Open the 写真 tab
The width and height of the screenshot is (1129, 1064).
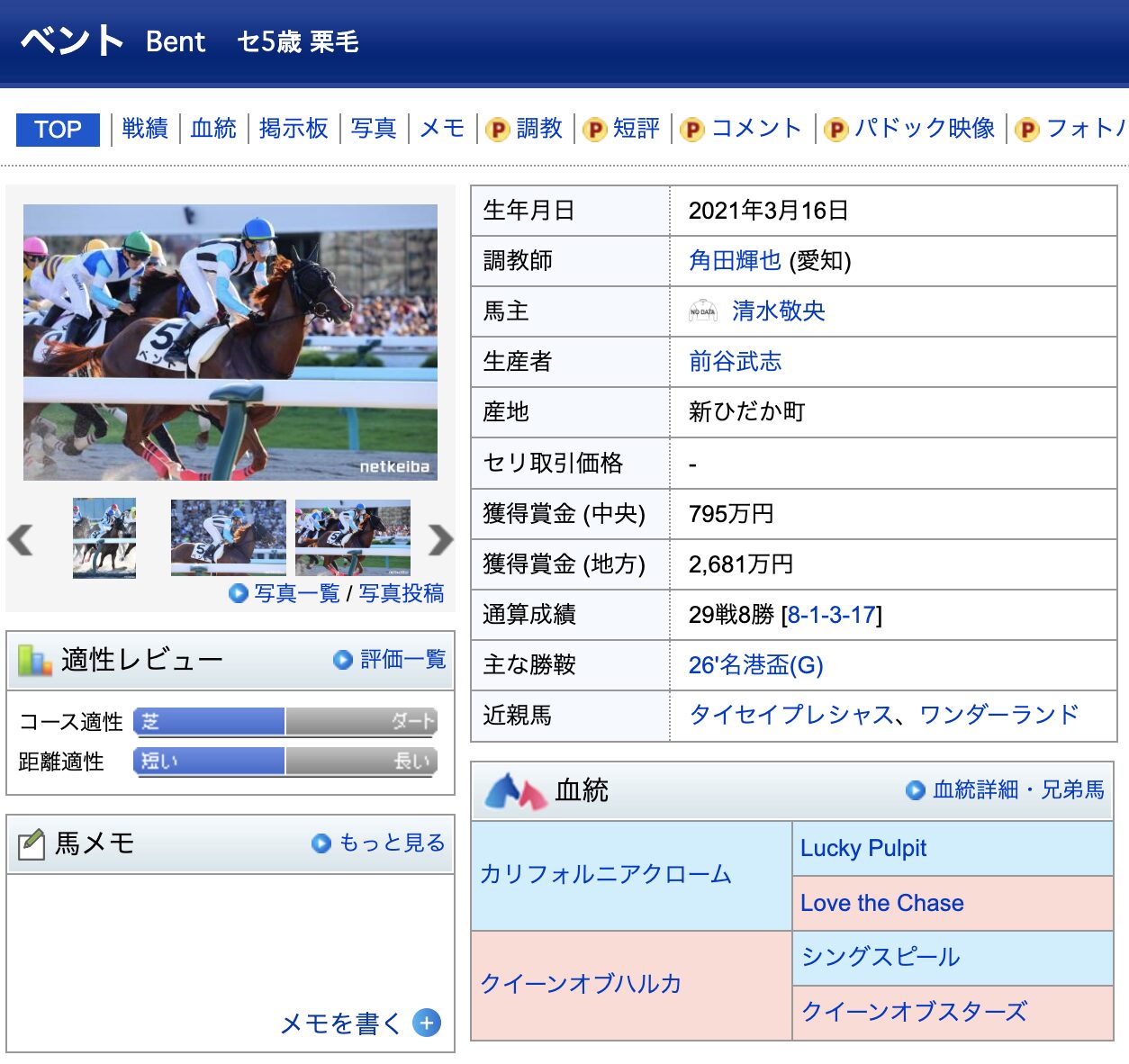374,129
